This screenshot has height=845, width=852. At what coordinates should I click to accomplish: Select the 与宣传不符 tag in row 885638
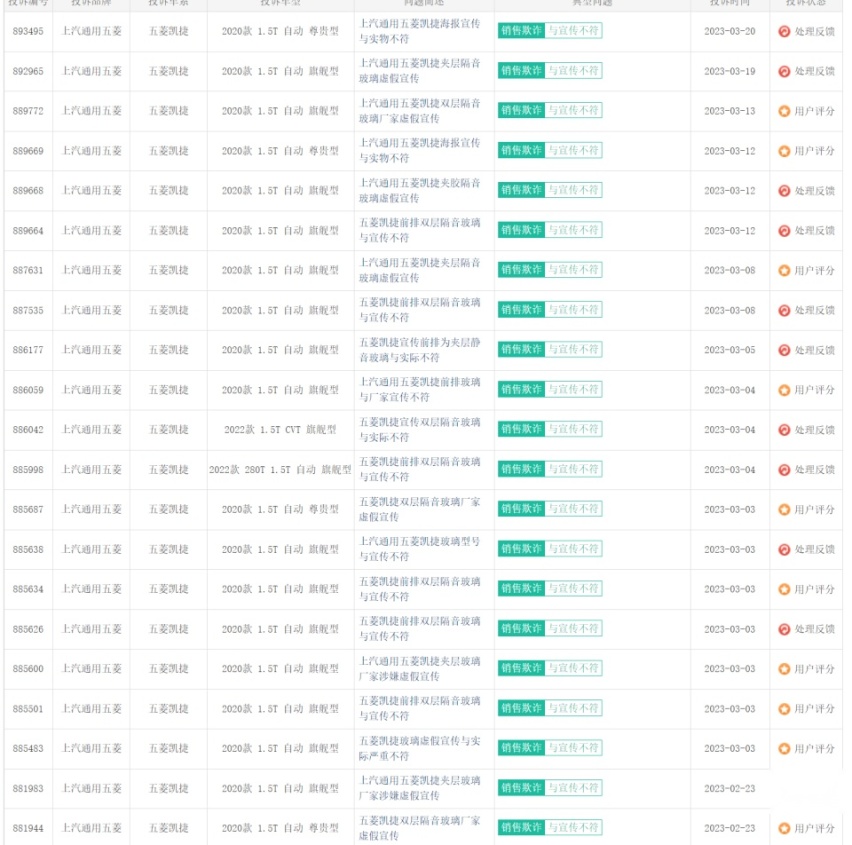[573, 548]
